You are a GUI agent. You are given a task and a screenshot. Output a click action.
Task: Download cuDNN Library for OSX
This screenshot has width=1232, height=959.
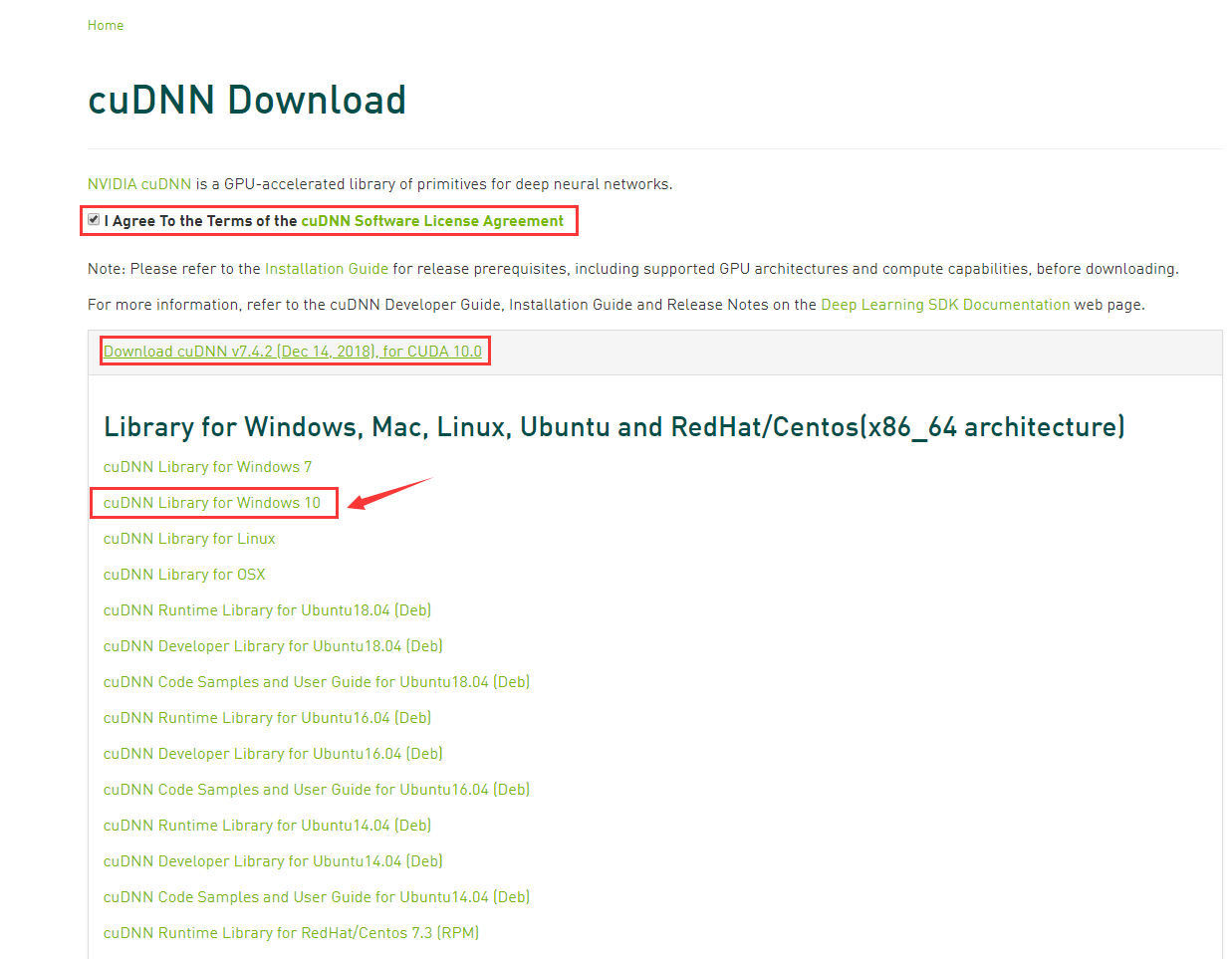[x=184, y=575]
